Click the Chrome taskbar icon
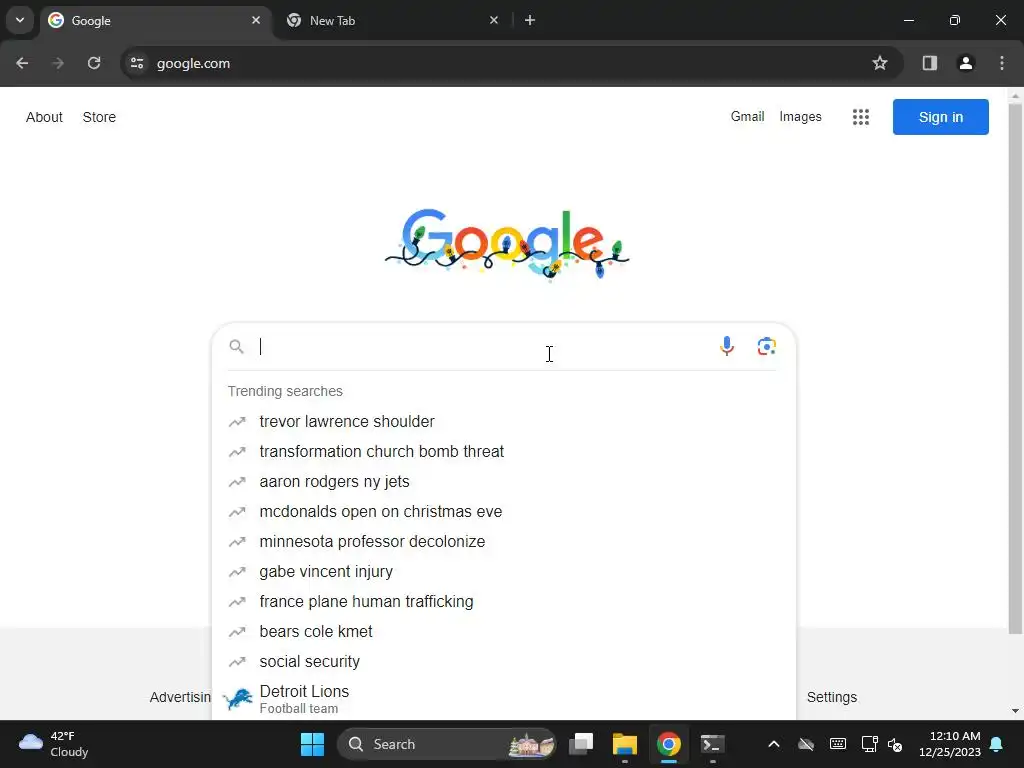 pos(669,744)
